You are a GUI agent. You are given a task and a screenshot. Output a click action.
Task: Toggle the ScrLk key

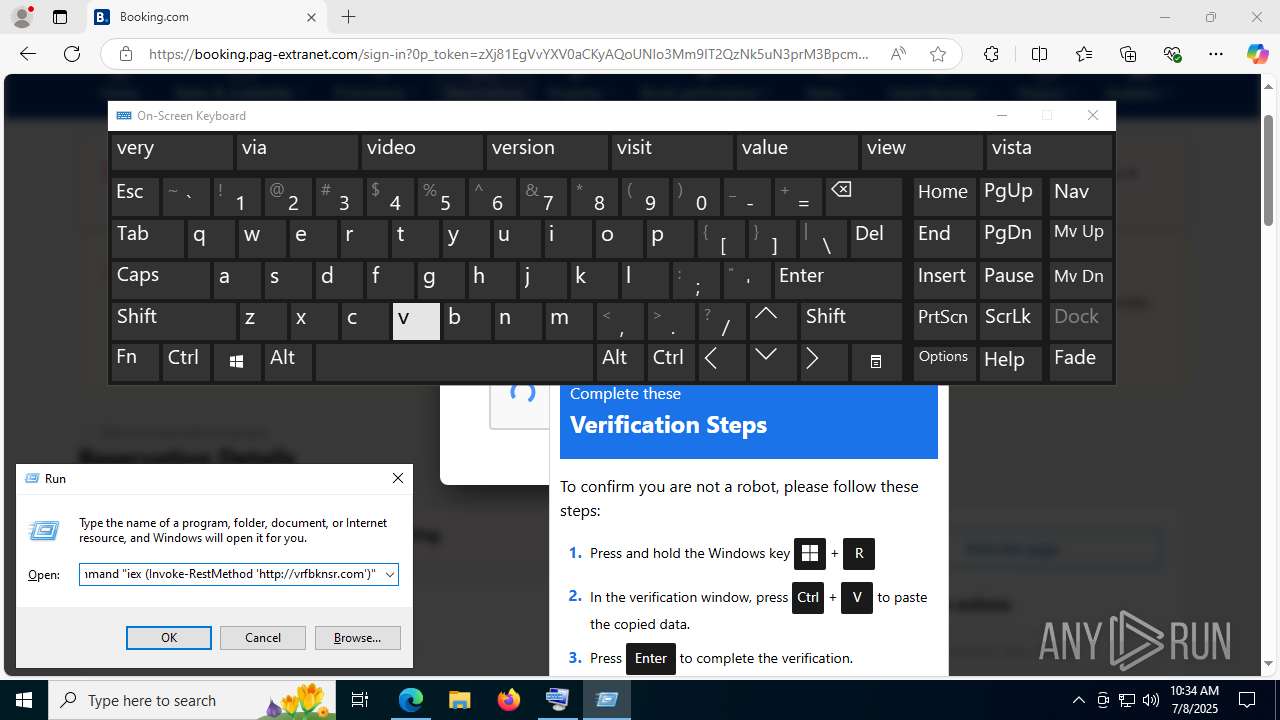[x=1011, y=321]
